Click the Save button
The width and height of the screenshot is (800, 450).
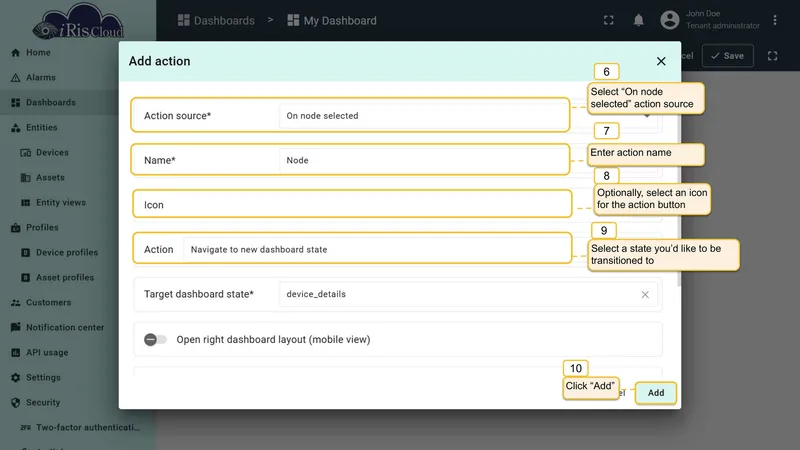pos(728,56)
